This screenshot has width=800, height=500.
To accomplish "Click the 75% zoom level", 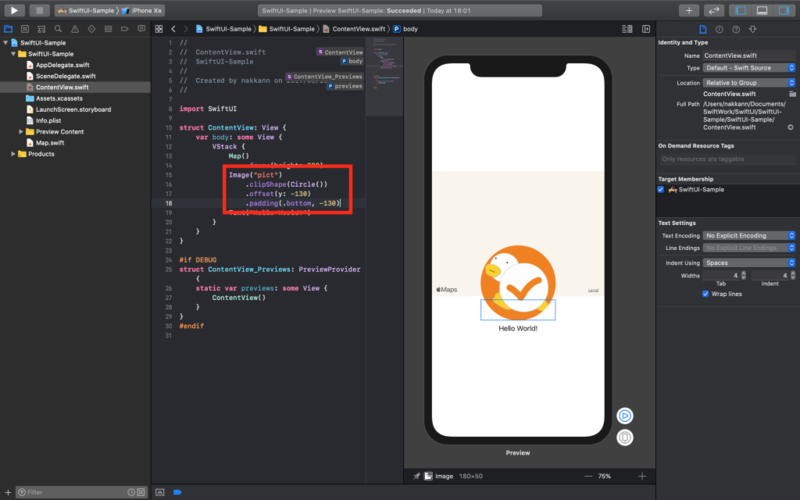I will 605,476.
